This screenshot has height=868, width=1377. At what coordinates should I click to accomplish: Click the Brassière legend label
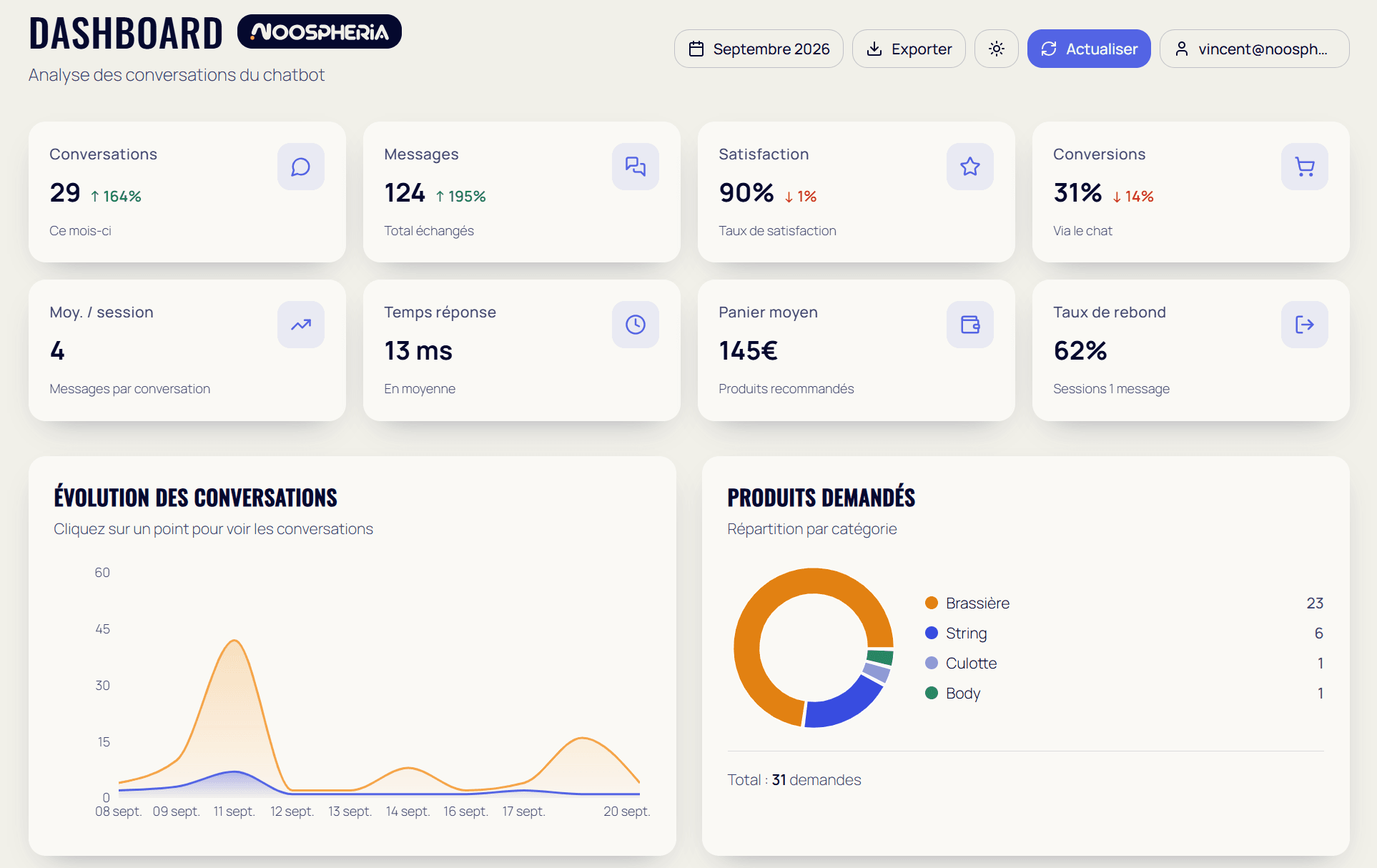click(977, 603)
